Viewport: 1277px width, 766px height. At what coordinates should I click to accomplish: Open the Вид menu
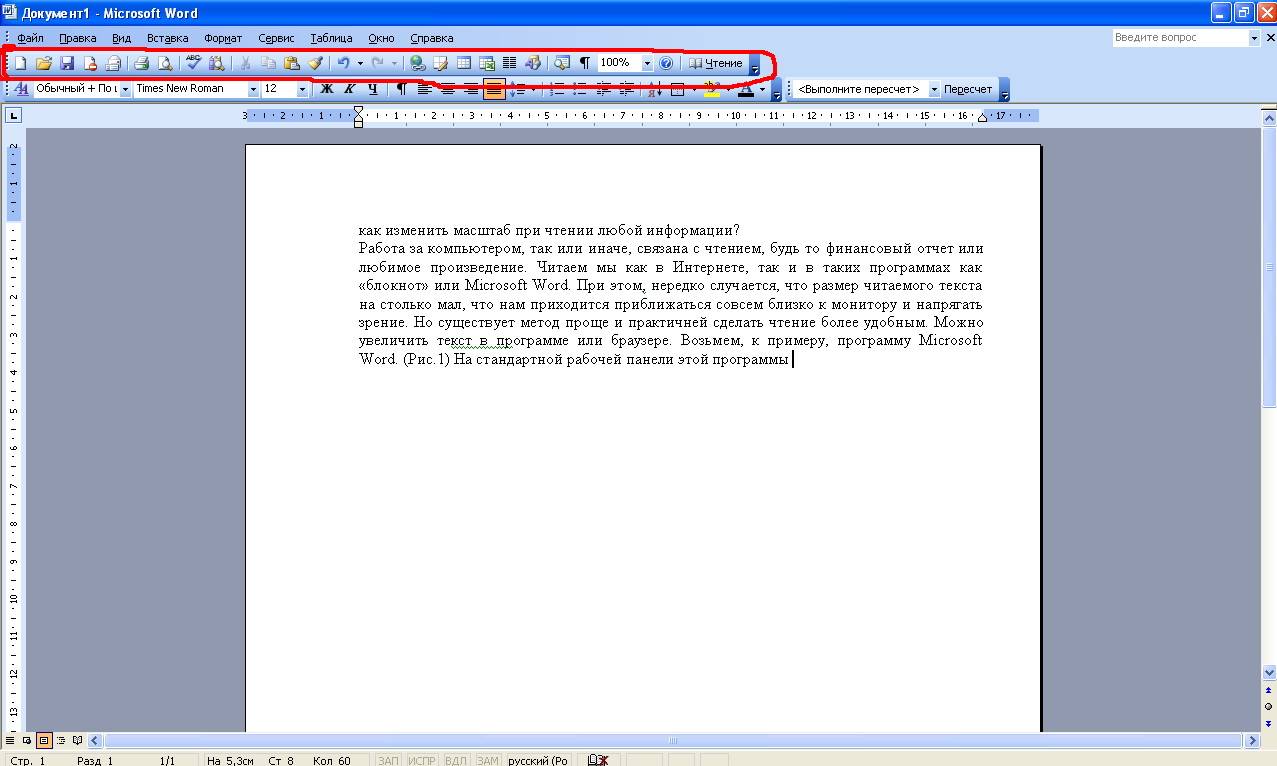[x=121, y=38]
